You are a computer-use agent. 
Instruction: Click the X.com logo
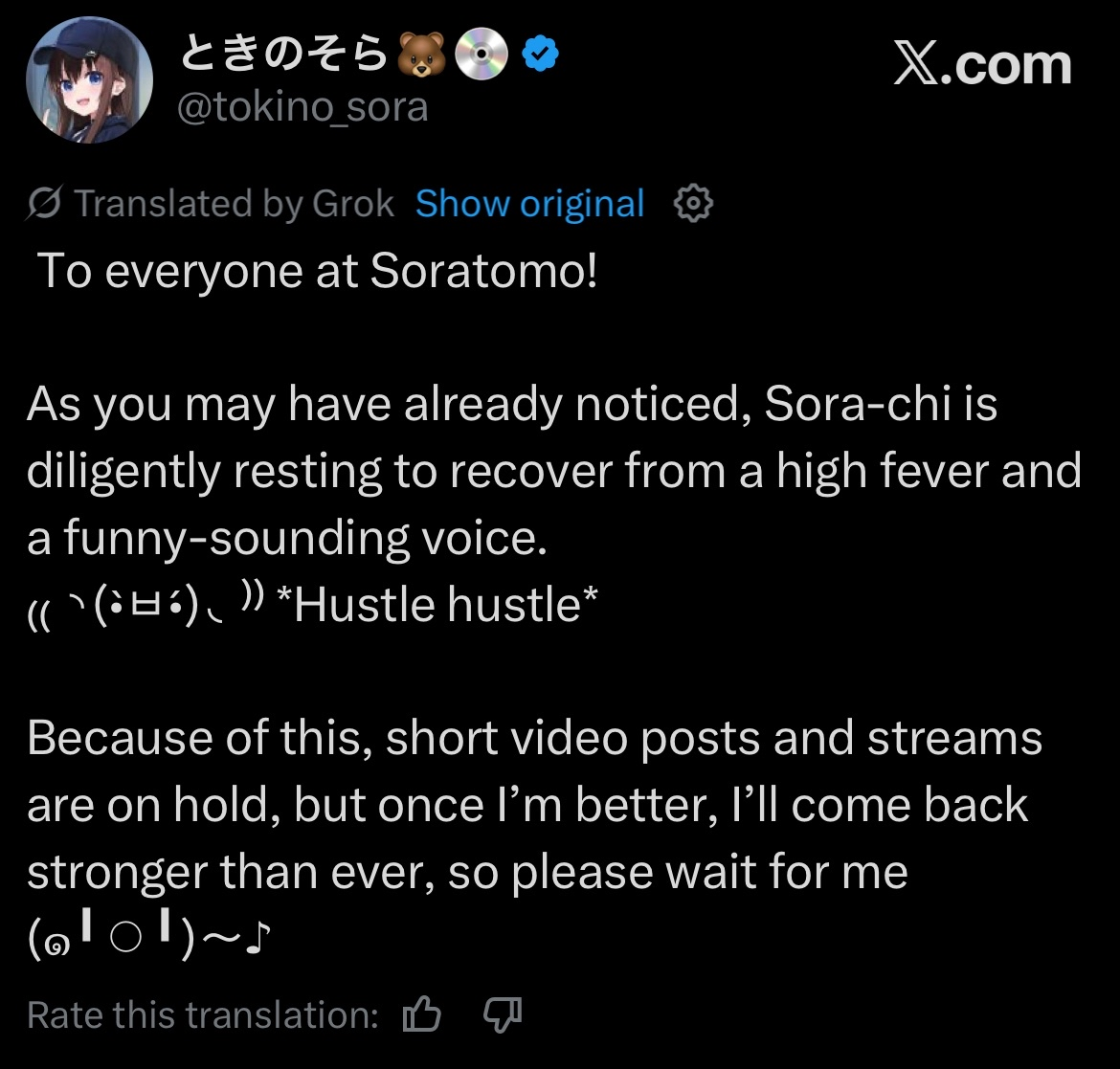pyautogui.click(x=982, y=65)
